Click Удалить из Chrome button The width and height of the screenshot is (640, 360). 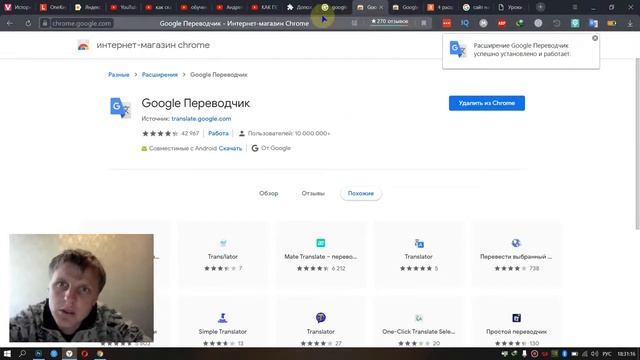click(x=487, y=103)
